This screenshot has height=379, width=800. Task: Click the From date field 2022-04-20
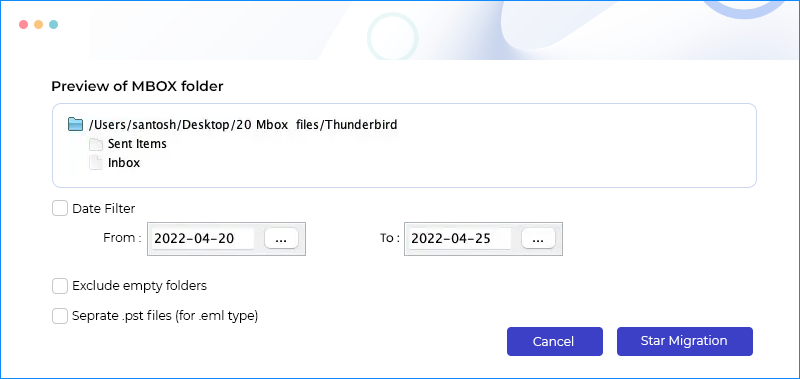click(x=203, y=239)
